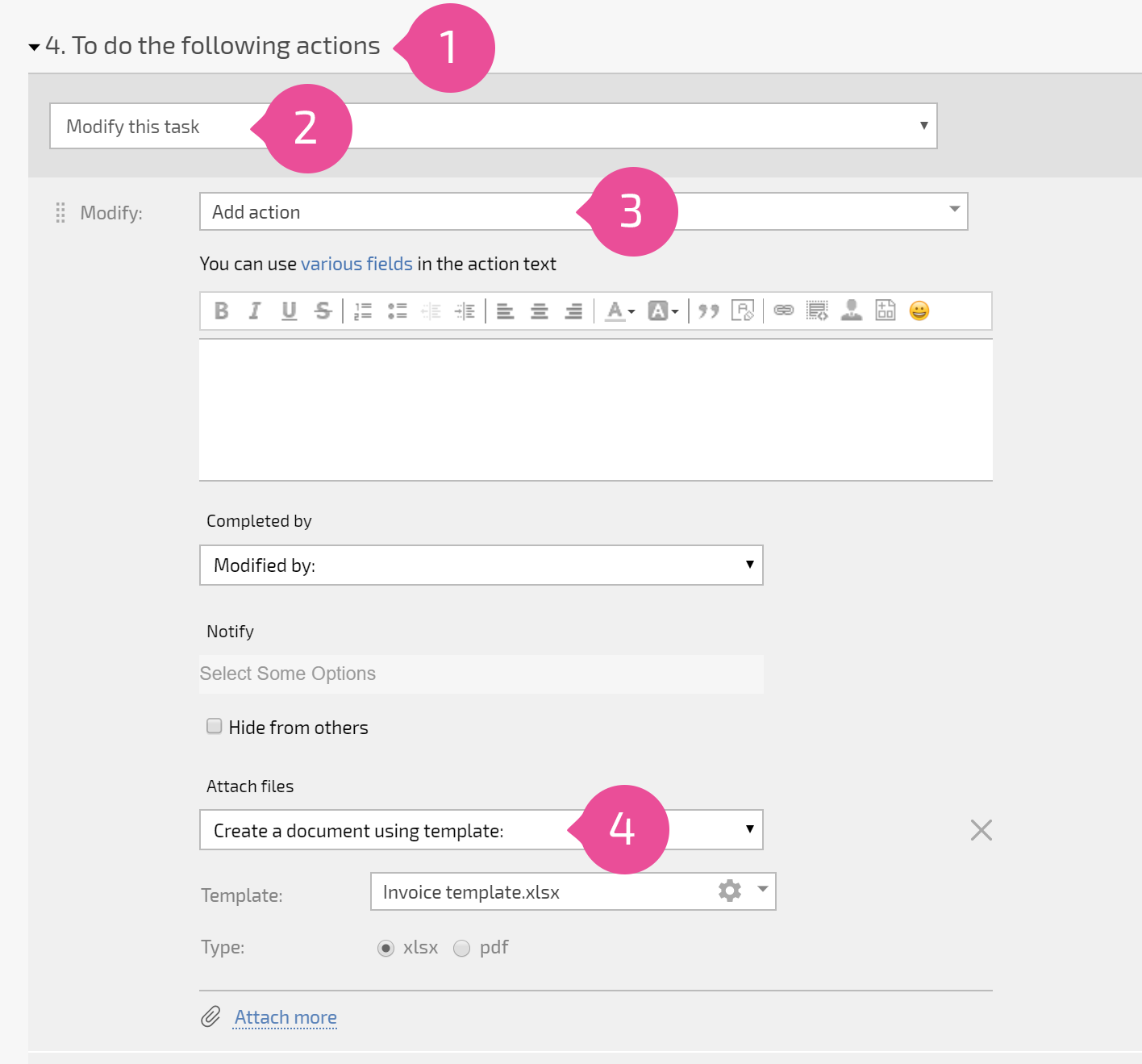1142x1064 pixels.
Task: Click the paperclip attach icon
Action: point(210,1016)
